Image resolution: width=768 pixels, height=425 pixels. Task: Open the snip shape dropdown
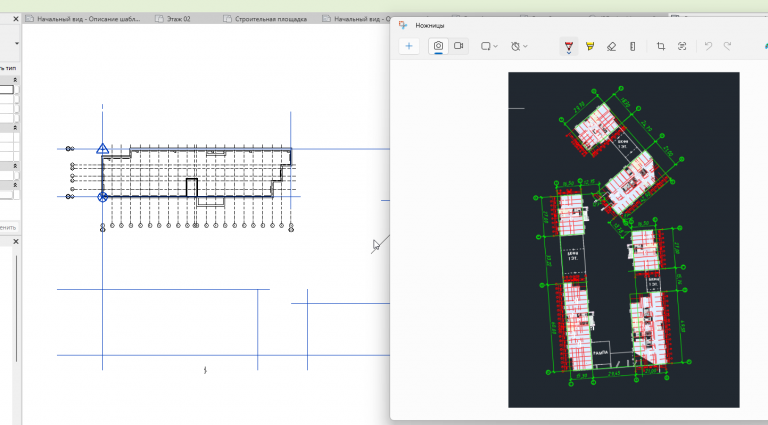coord(489,46)
